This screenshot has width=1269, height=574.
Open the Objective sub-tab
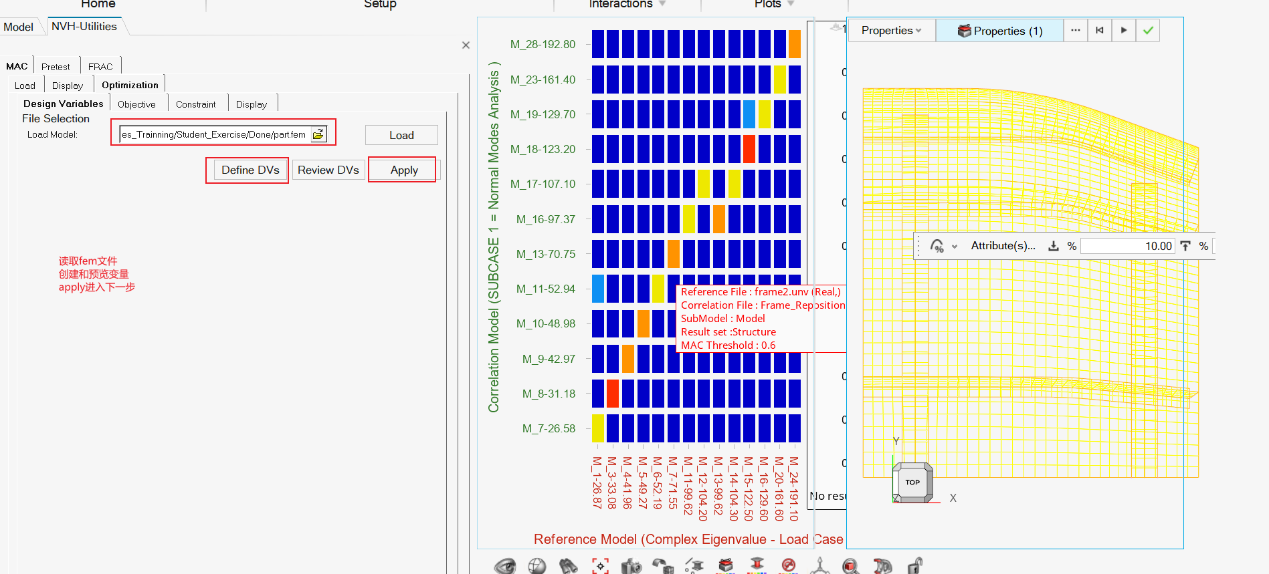tap(136, 104)
